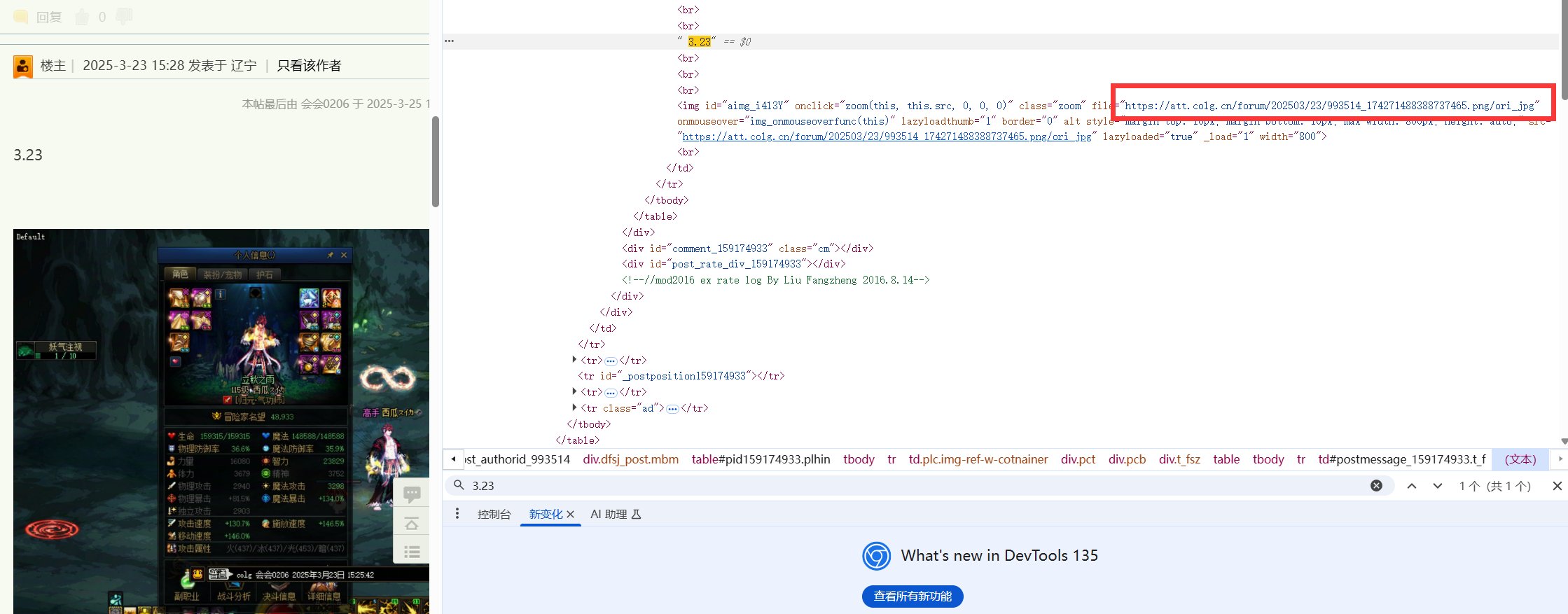1568x614 pixels.
Task: Open the three-dot drawer menu
Action: [457, 514]
